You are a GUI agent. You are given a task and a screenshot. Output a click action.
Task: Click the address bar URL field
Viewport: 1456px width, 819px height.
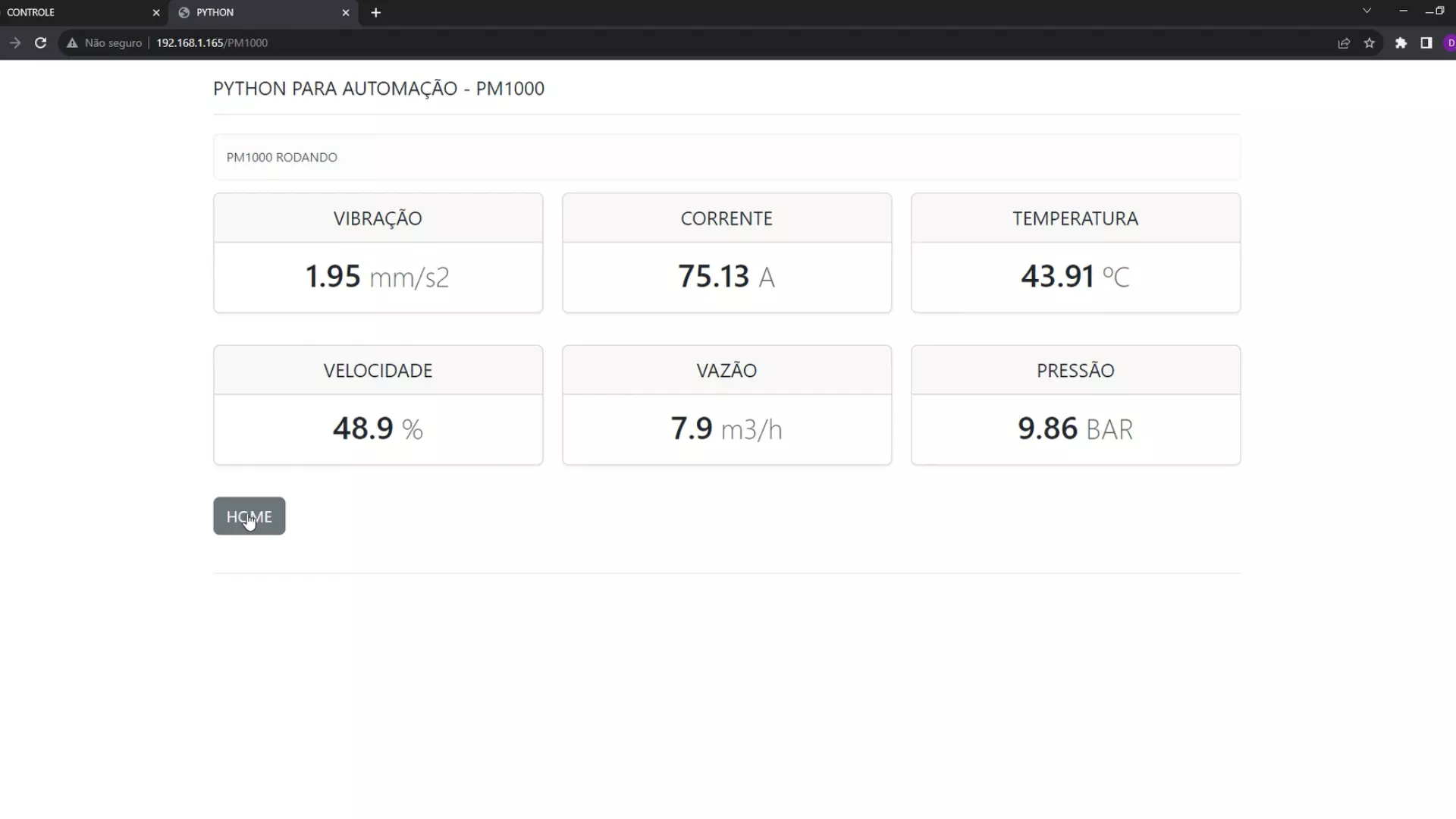tap(212, 43)
